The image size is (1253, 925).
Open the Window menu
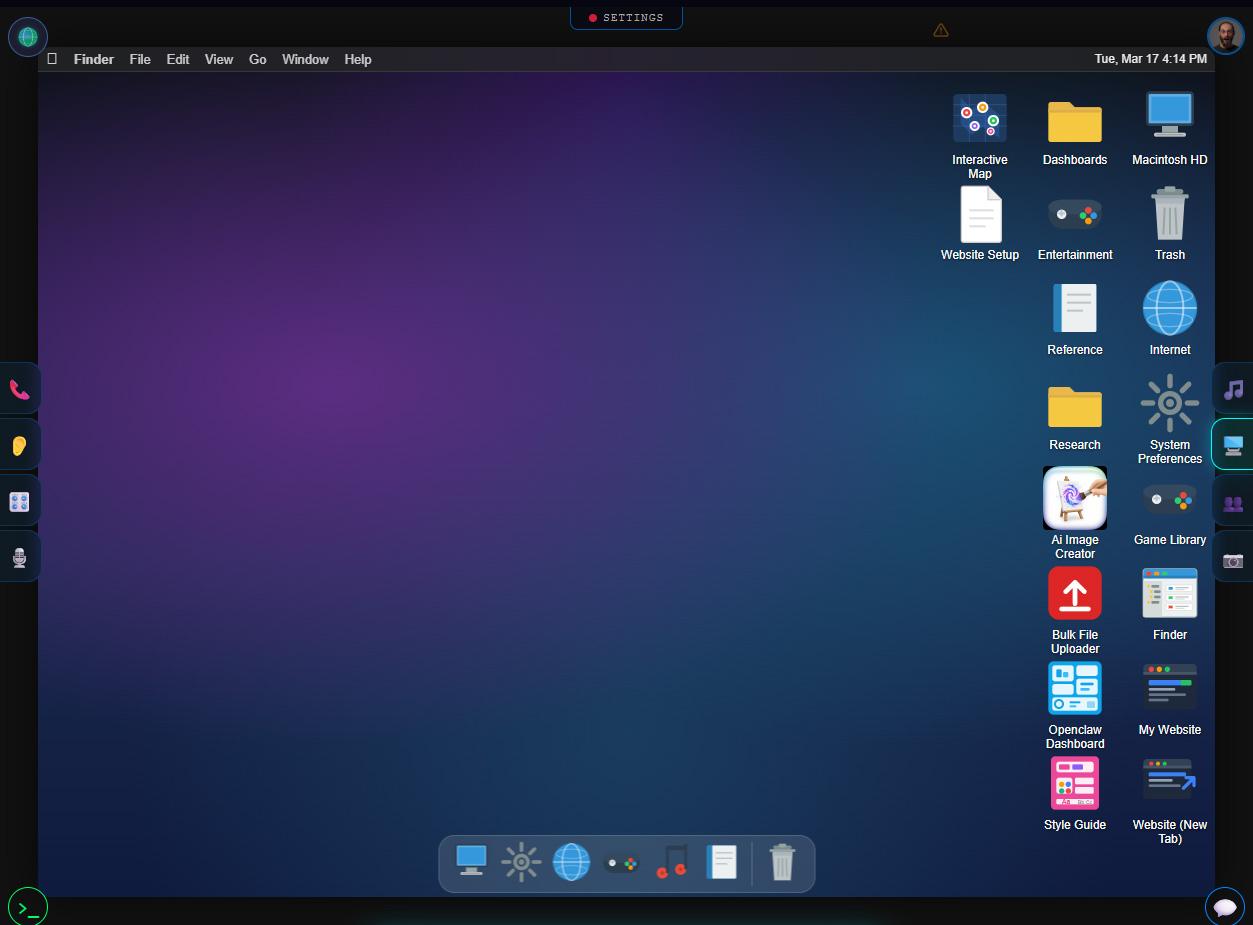305,59
